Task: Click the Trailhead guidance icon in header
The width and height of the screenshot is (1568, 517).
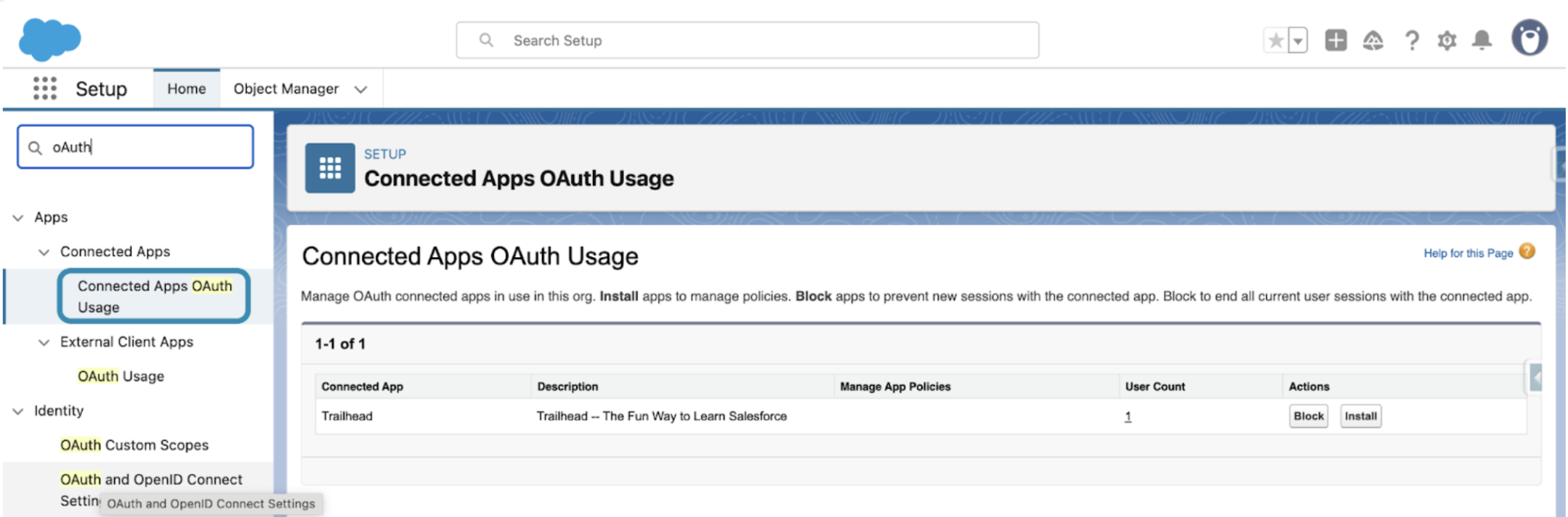Action: [1373, 41]
